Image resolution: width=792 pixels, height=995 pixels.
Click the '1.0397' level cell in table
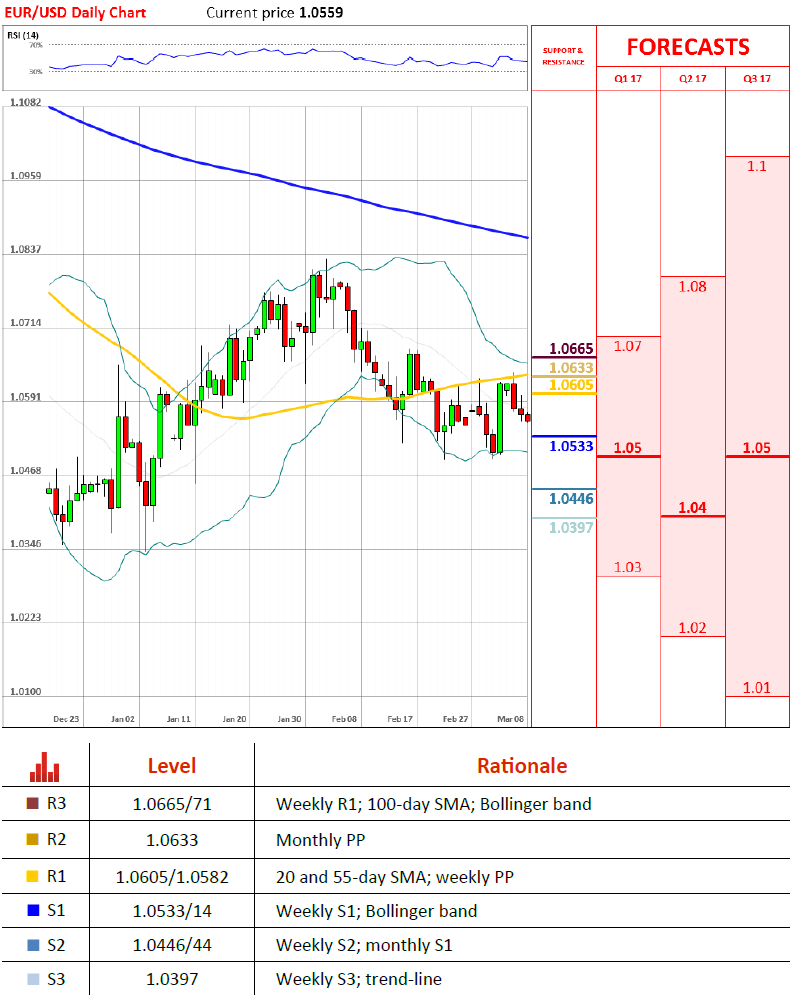click(x=172, y=980)
